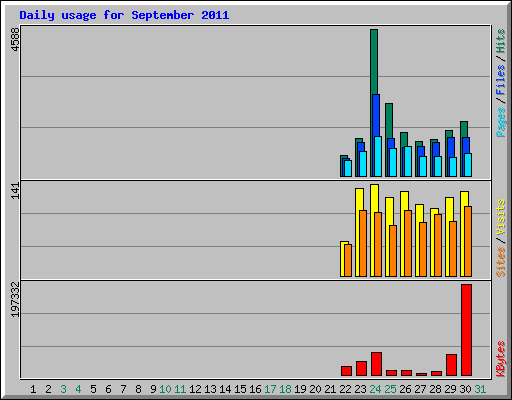
Task: Select the blue 'Files' legend label
Action: click(x=500, y=80)
